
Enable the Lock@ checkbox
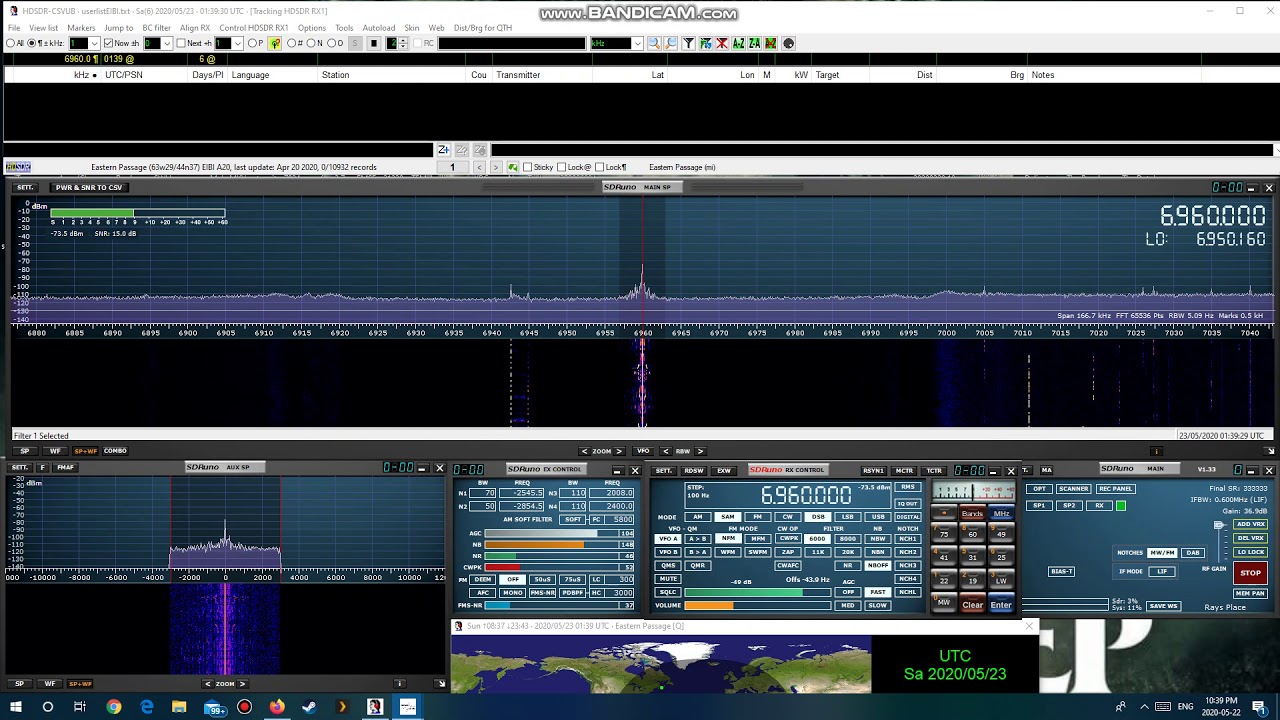[x=561, y=167]
